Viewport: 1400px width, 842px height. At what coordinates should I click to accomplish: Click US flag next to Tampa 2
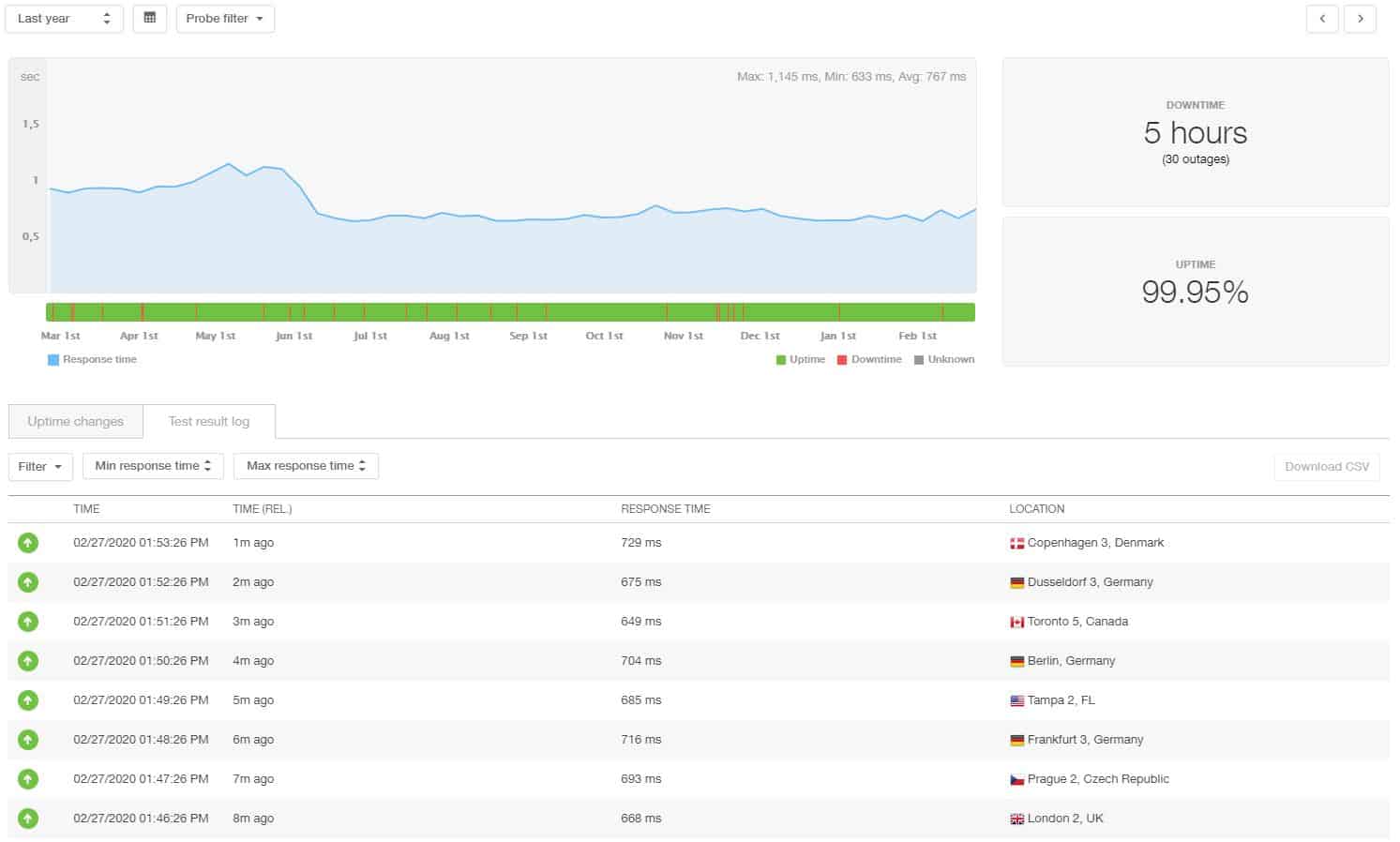pyautogui.click(x=1016, y=701)
